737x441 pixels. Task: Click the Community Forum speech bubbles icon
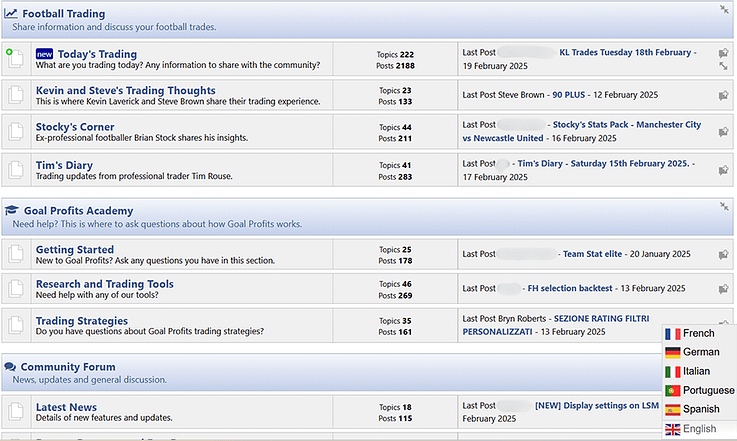[10, 367]
